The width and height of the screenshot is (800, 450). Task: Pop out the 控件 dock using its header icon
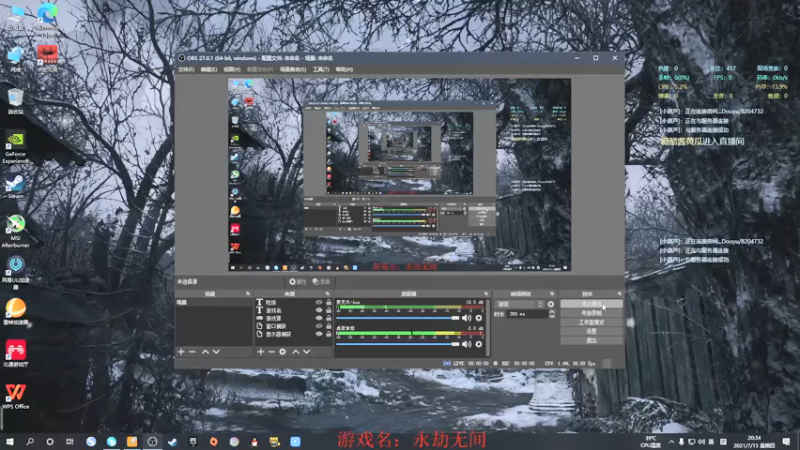(x=619, y=294)
